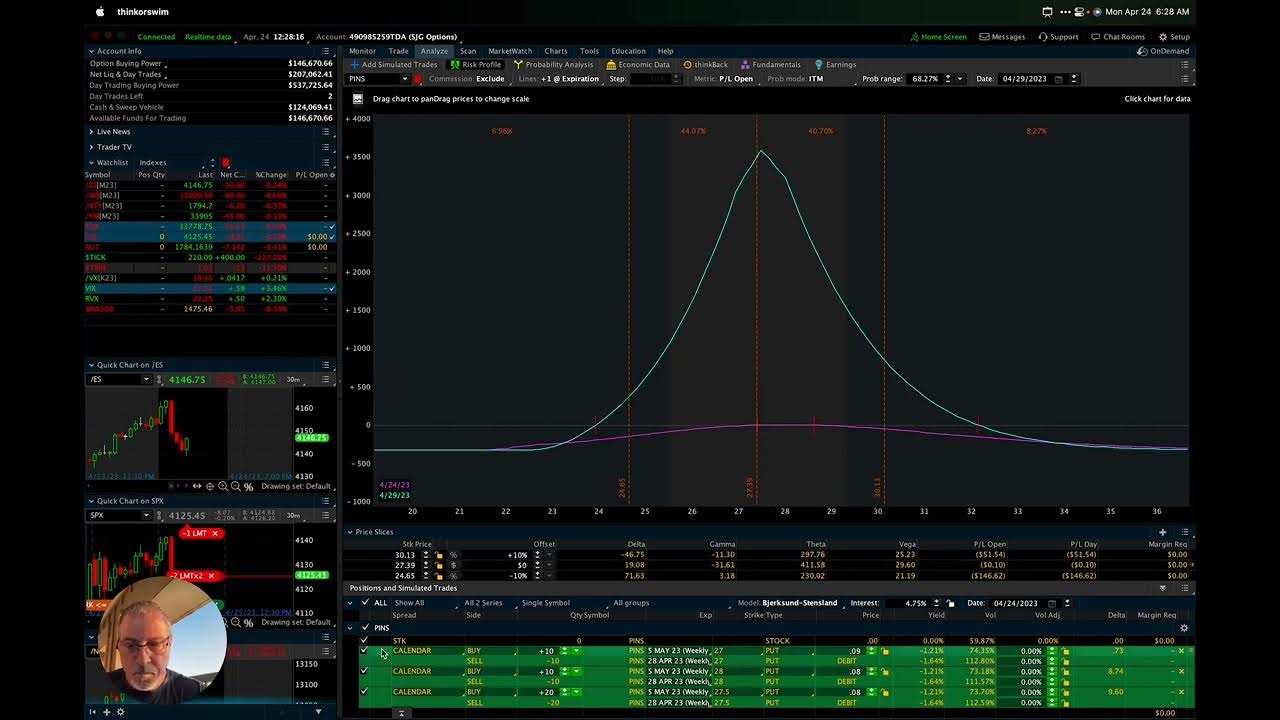The height and width of the screenshot is (720, 1280).
Task: Open the Indexes watchlist dropdown
Action: pyautogui.click(x=175, y=163)
